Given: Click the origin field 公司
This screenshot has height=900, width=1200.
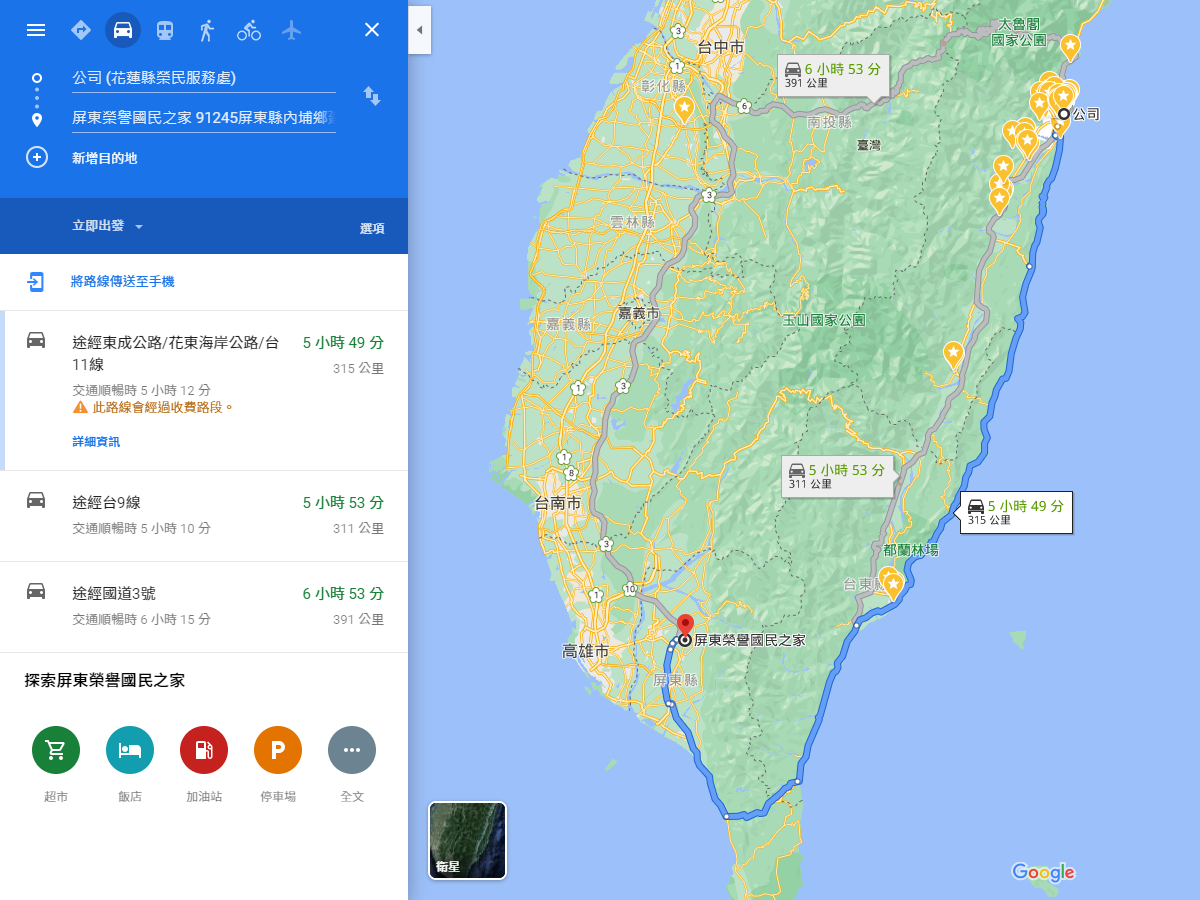Looking at the screenshot, I should click(204, 78).
